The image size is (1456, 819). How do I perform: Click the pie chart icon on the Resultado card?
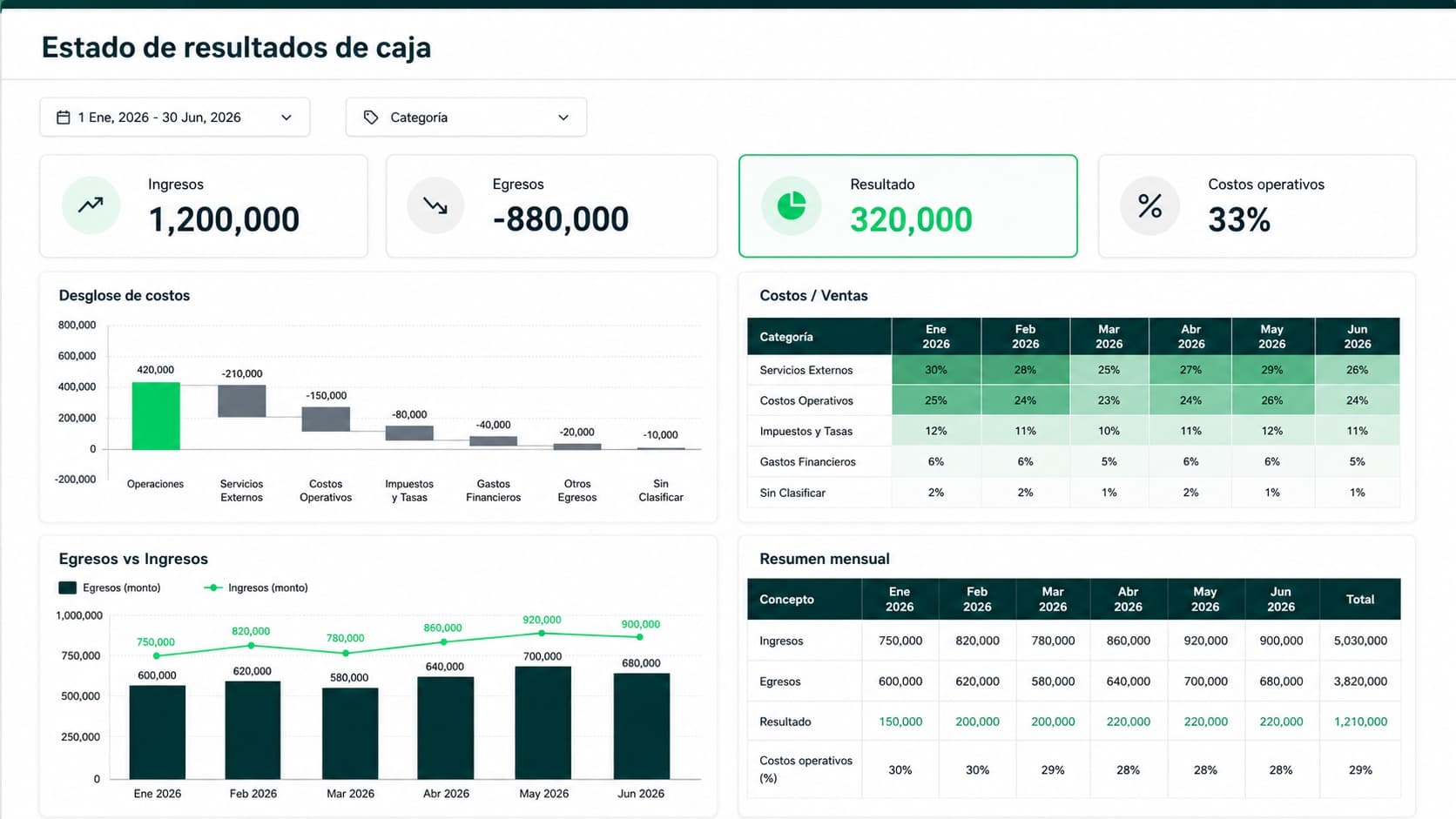(x=791, y=205)
